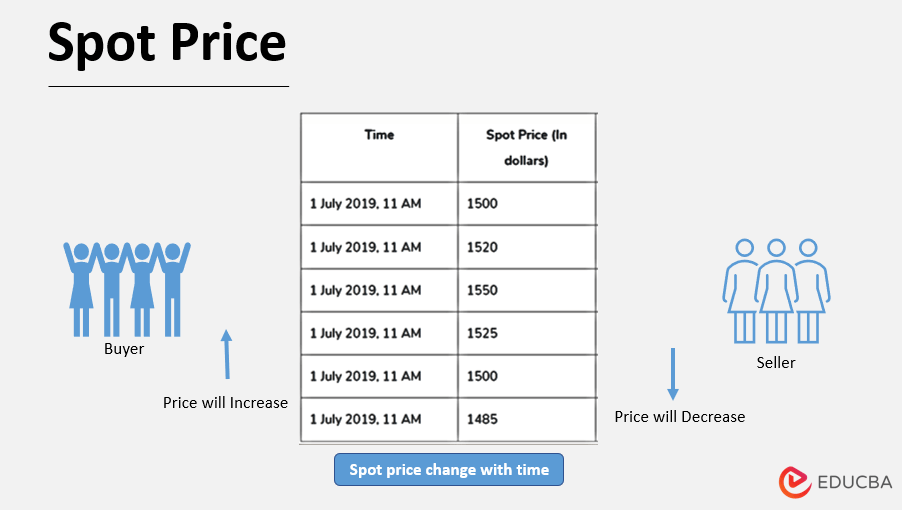Click the EDUCBA logo icon
Viewport: 902px width, 510px height.
[x=795, y=480]
